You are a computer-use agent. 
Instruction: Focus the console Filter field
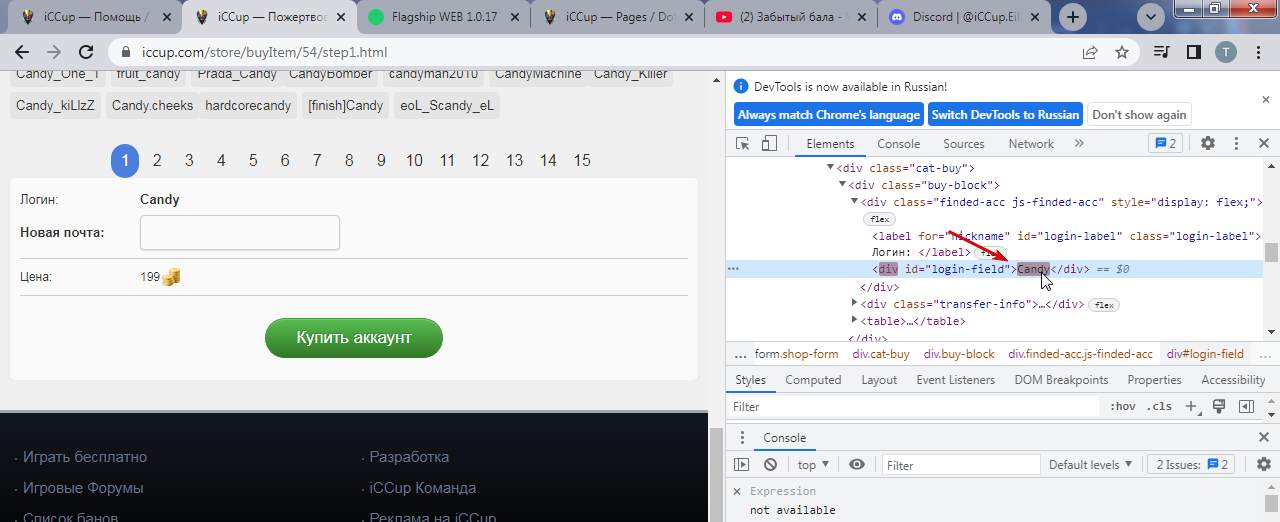click(960, 465)
